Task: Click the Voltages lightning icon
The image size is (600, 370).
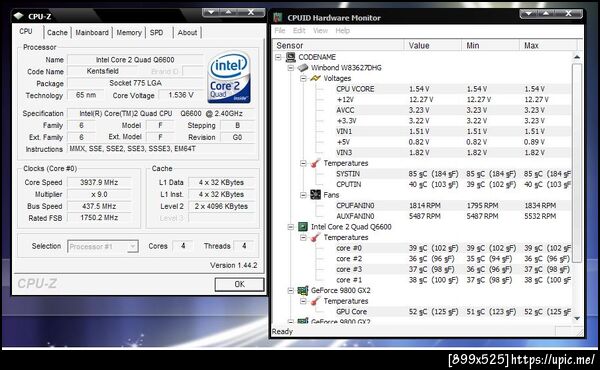Action: [x=315, y=78]
